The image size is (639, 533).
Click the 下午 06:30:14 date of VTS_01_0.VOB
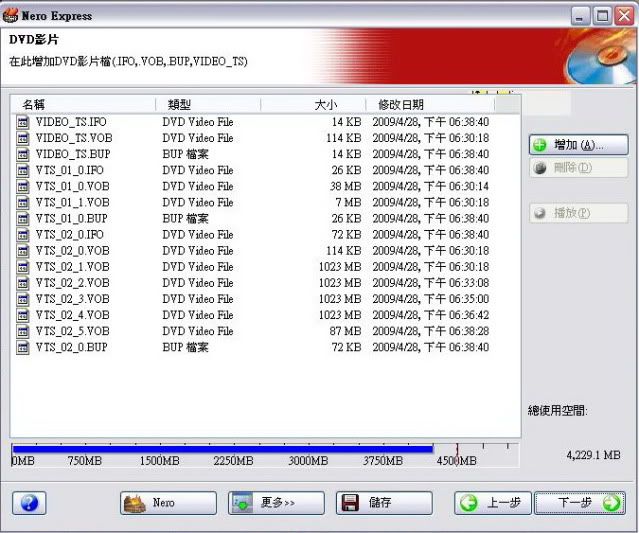pos(456,186)
